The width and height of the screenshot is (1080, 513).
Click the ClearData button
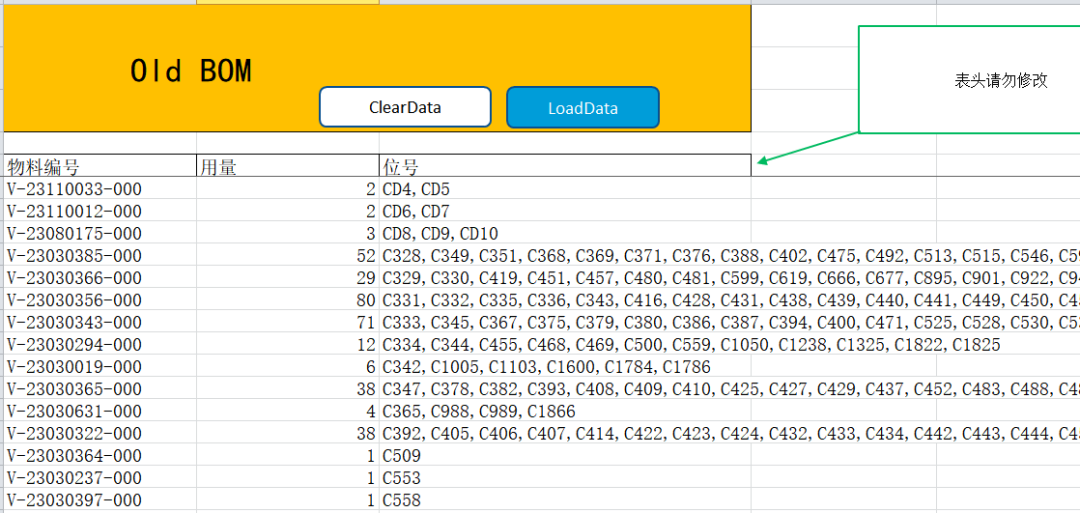pyautogui.click(x=405, y=107)
